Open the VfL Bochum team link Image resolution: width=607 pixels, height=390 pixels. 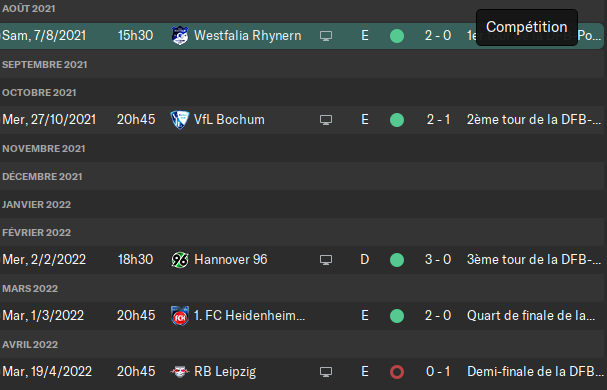click(229, 120)
